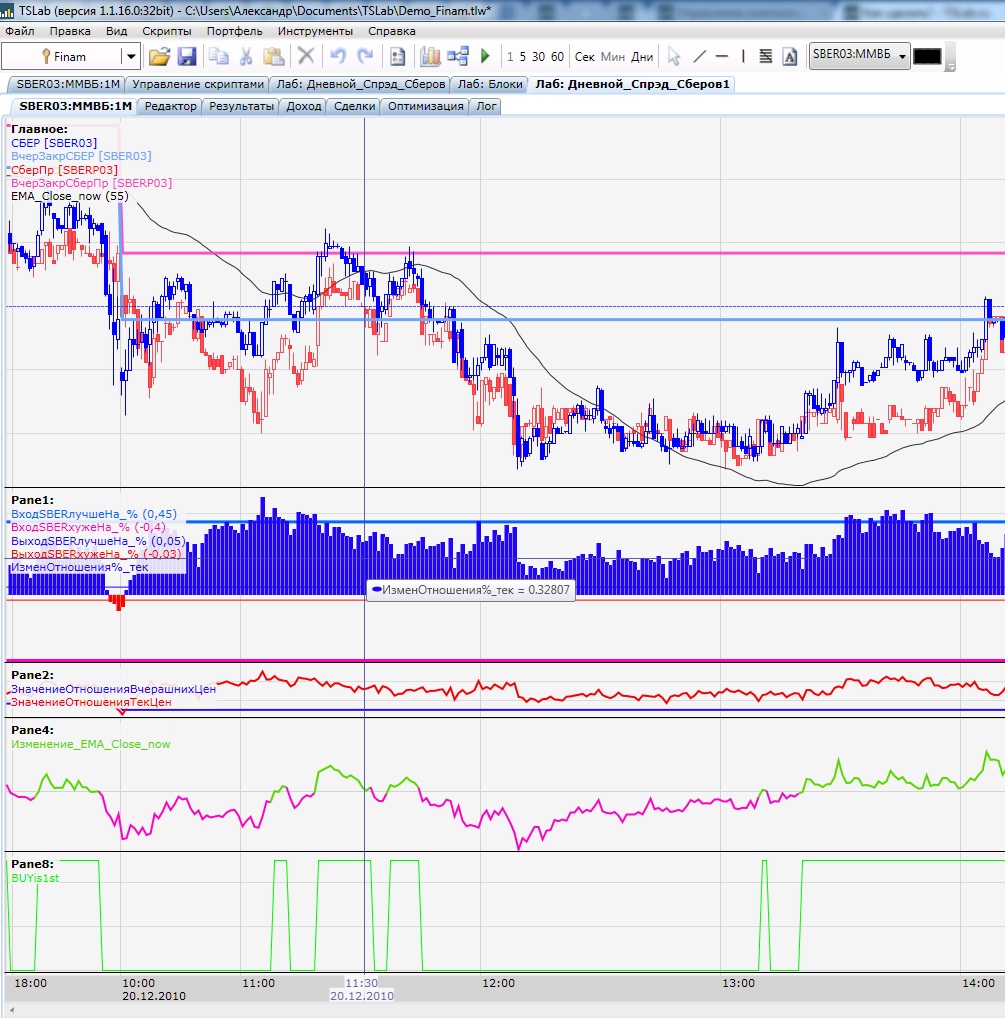Click the block diagram scheme icon
Viewport: 1005px width, 1018px height.
[x=458, y=57]
